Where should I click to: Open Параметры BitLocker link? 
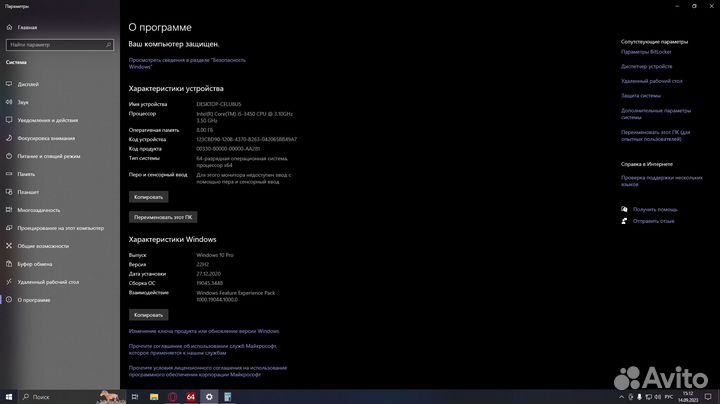coord(646,52)
